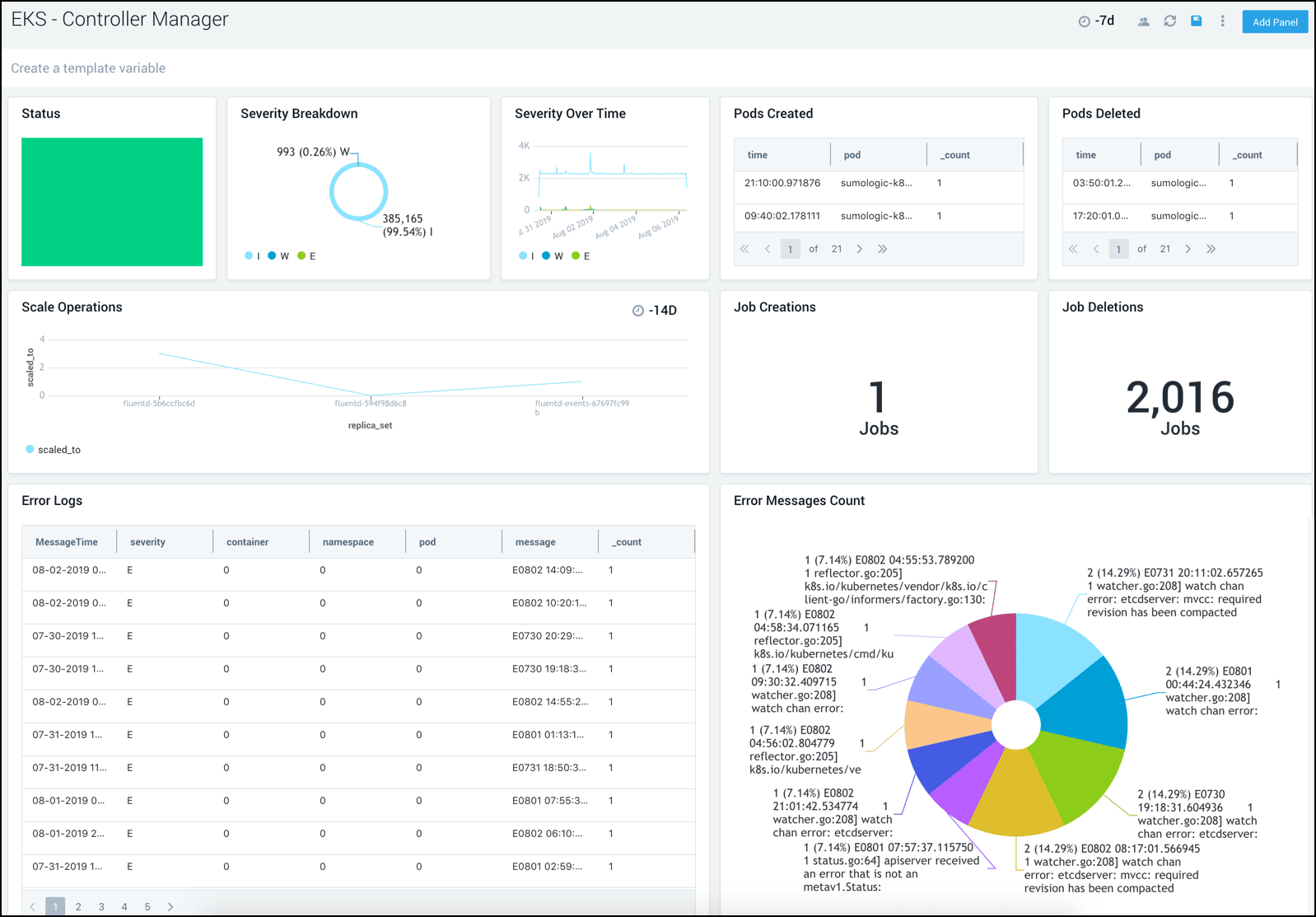Click Create a template variable
The image size is (1316, 917).
click(x=88, y=68)
